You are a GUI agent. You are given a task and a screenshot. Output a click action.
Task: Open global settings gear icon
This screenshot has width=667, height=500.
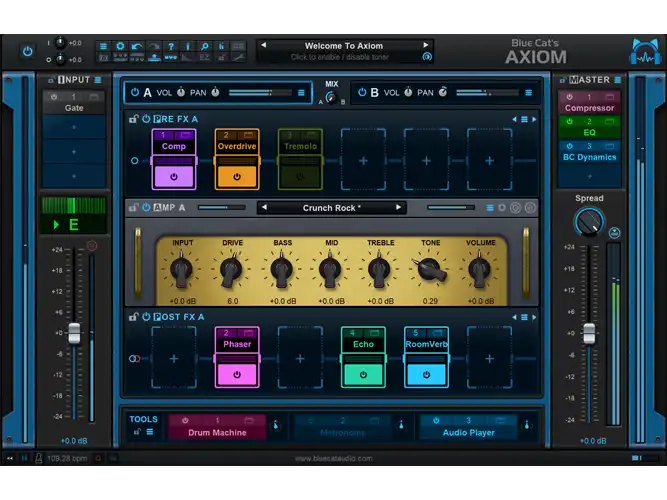click(x=120, y=46)
